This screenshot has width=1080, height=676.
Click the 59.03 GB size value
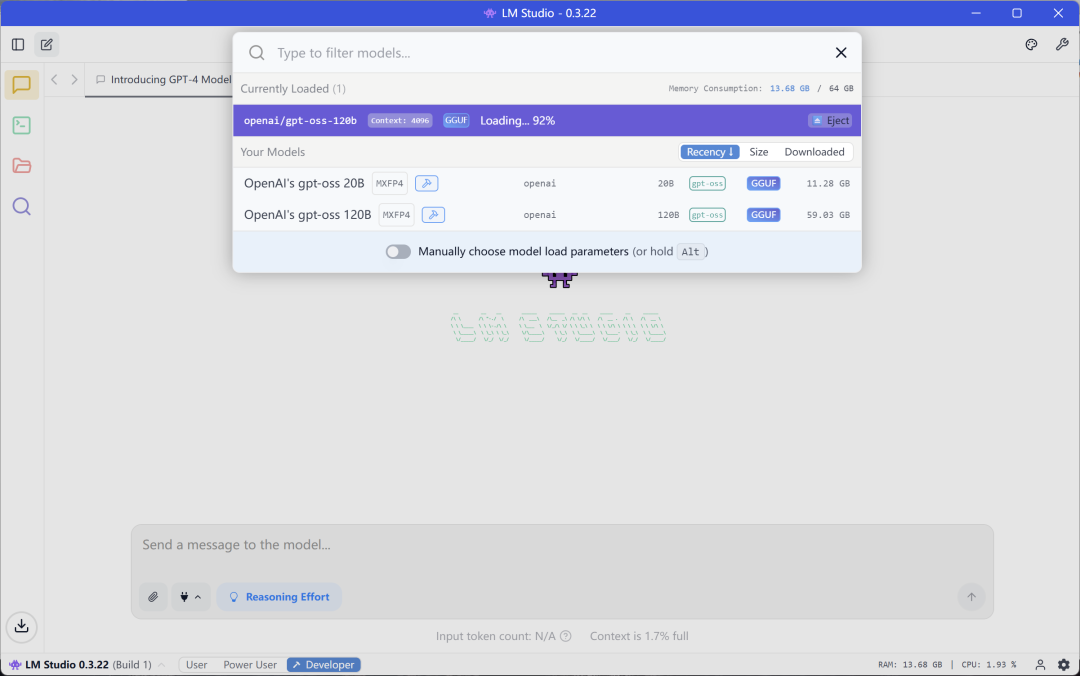828,215
